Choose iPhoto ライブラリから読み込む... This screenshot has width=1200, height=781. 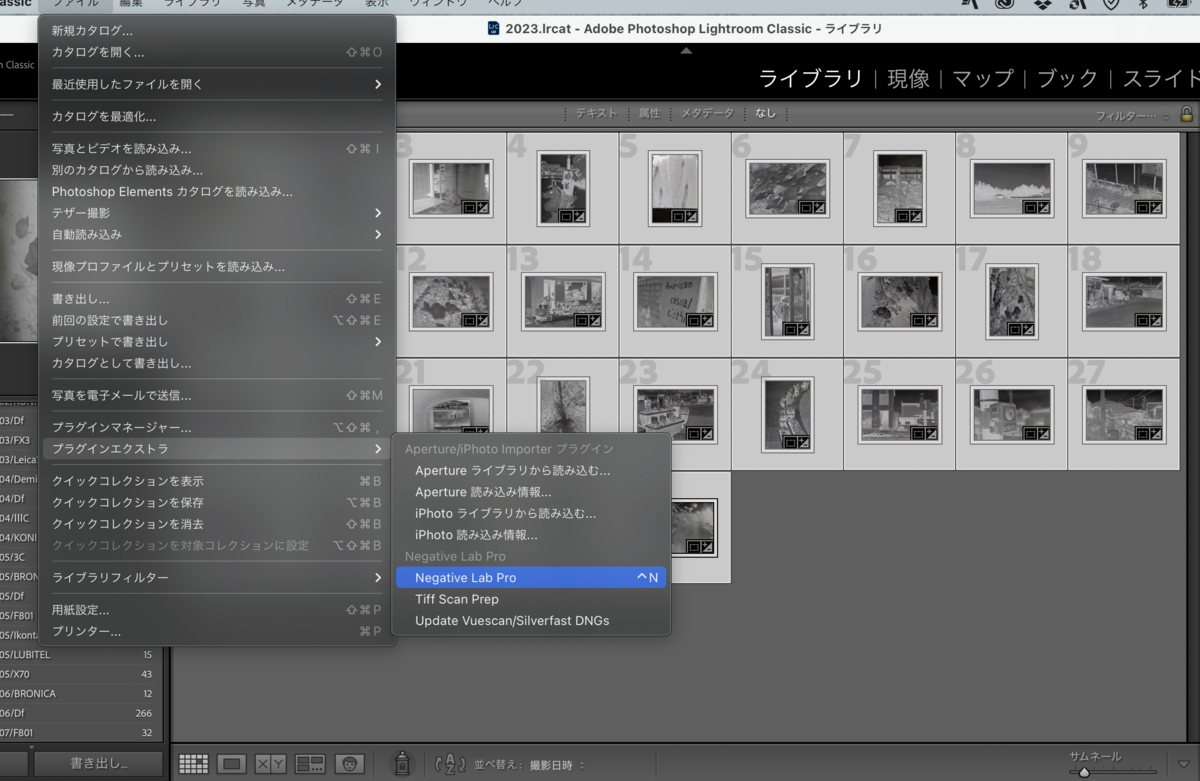pos(531,513)
